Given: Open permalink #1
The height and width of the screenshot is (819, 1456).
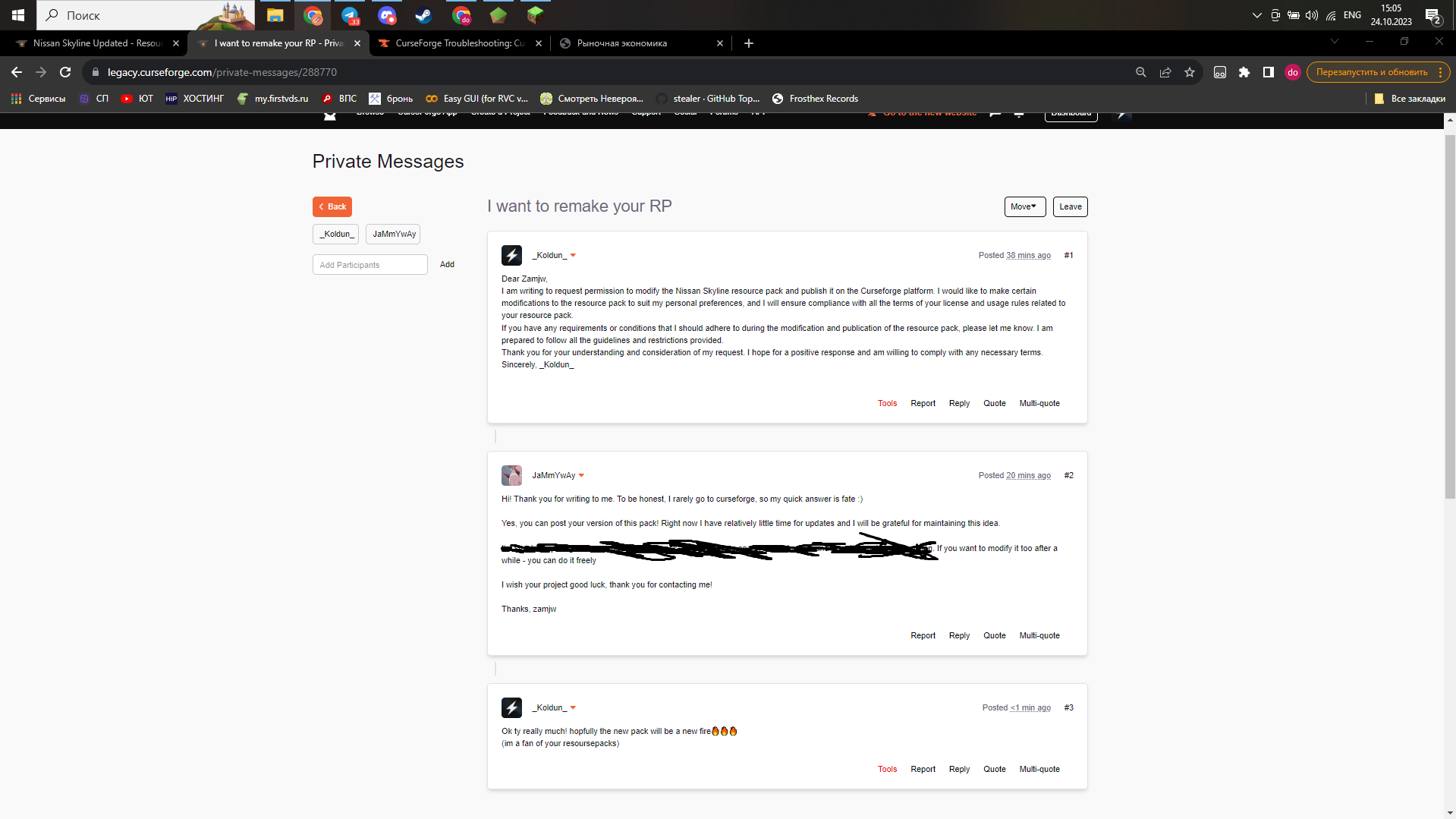Looking at the screenshot, I should click(1068, 256).
